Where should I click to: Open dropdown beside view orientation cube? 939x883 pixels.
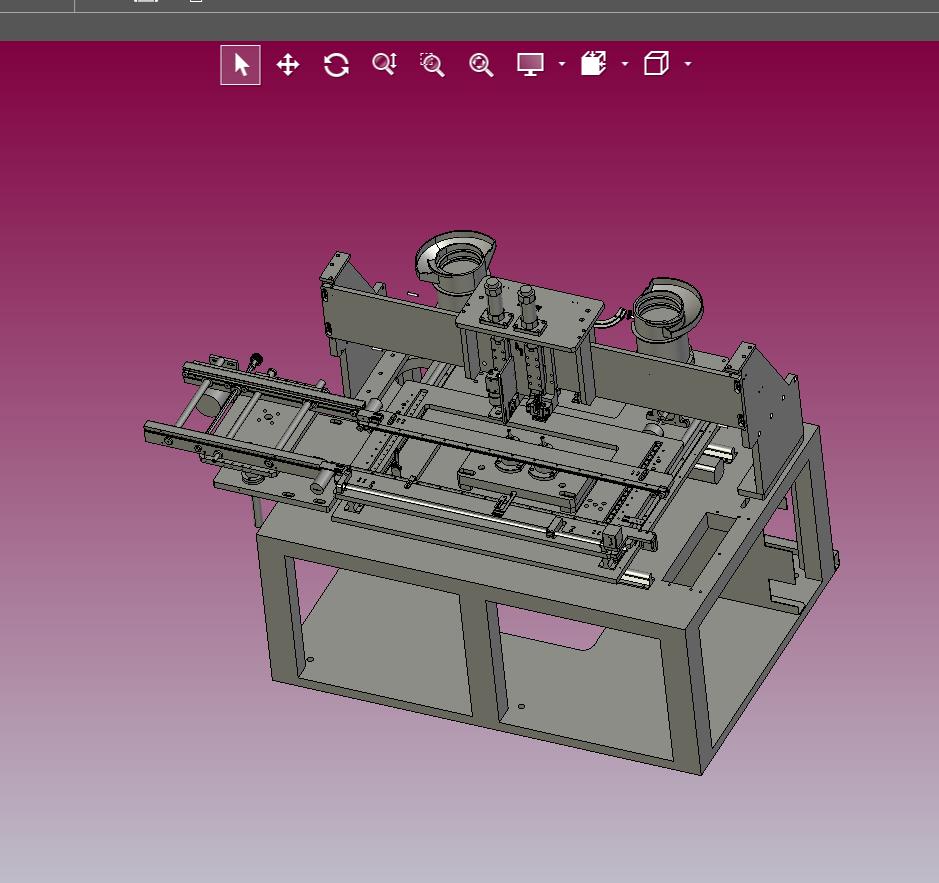point(688,63)
